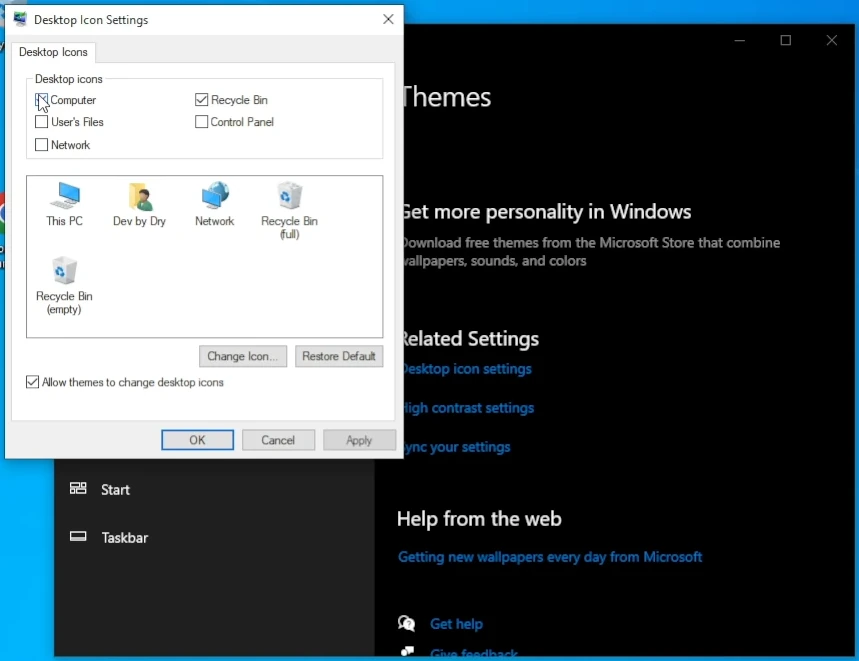Select the Recycle Bin (empty) icon

[x=64, y=285]
